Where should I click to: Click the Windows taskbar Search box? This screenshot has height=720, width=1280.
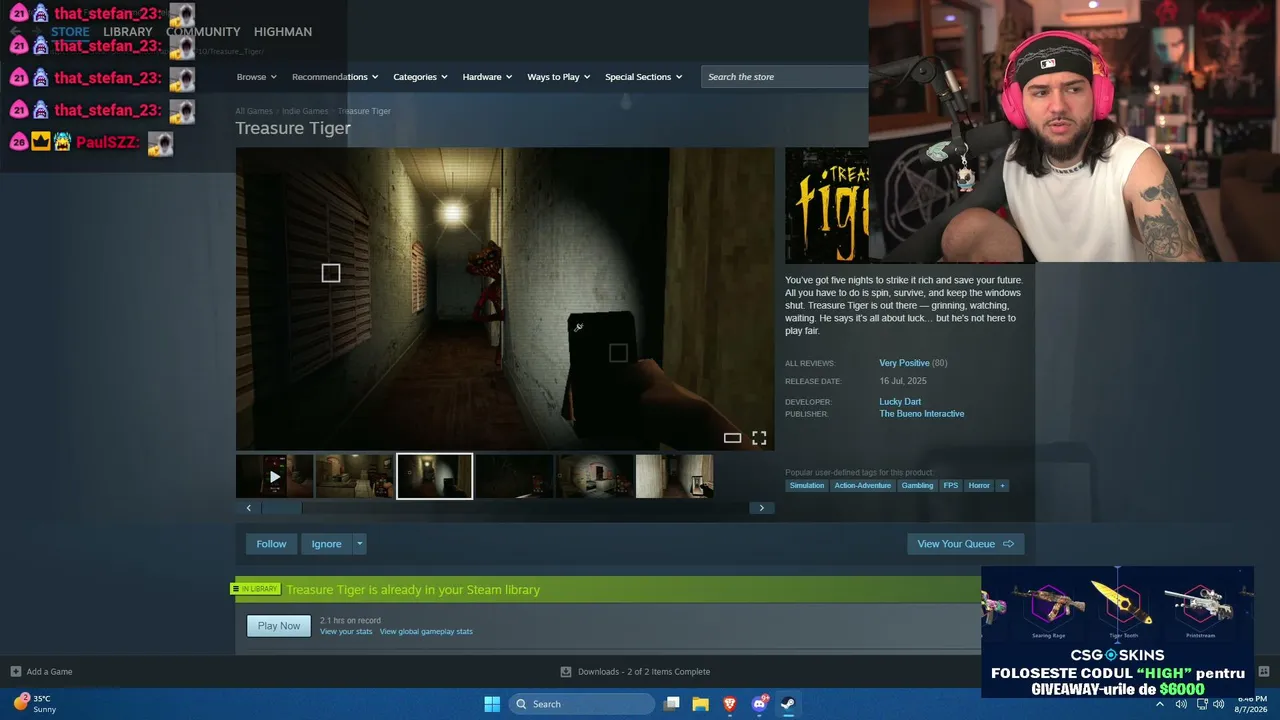click(x=582, y=704)
